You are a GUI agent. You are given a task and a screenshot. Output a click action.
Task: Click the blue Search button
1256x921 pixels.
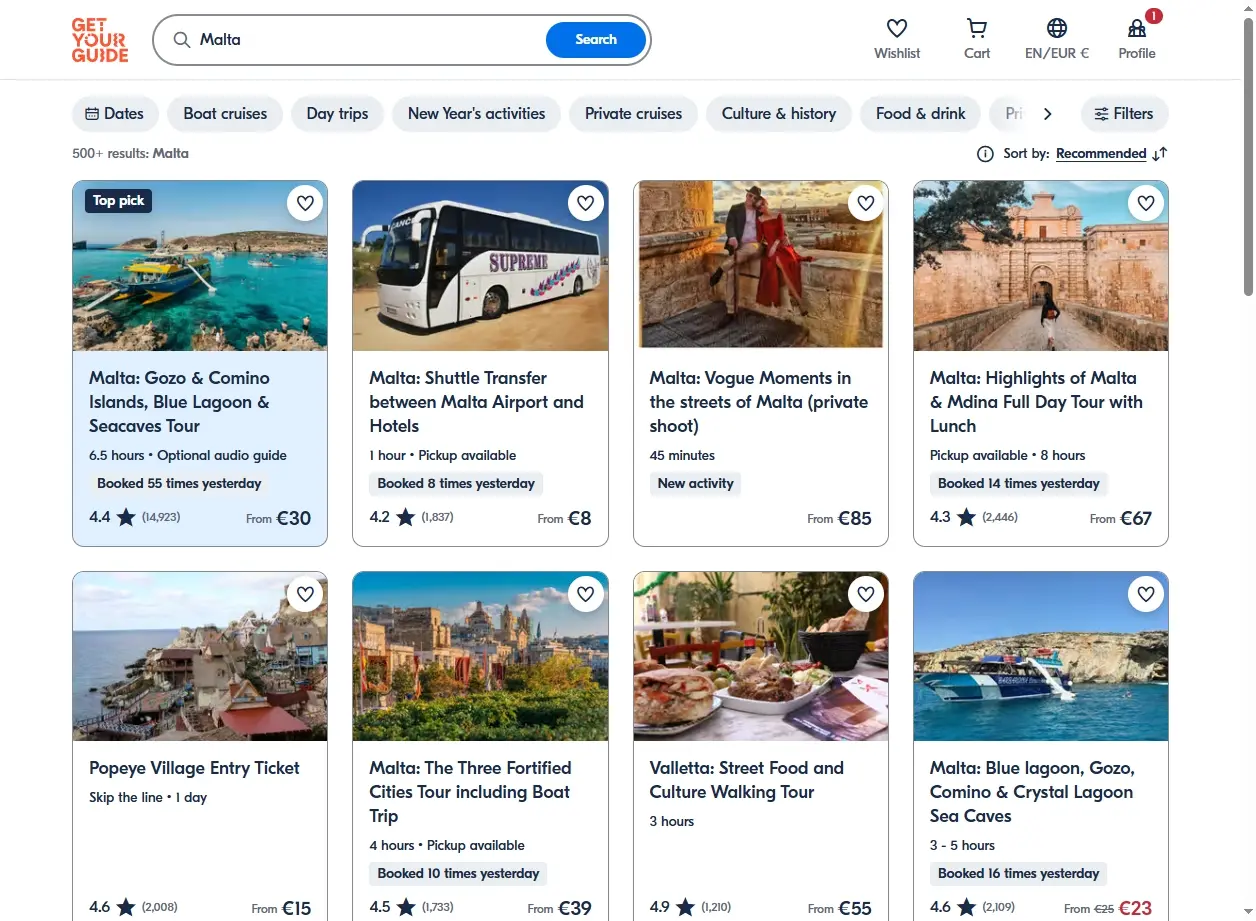tap(596, 40)
